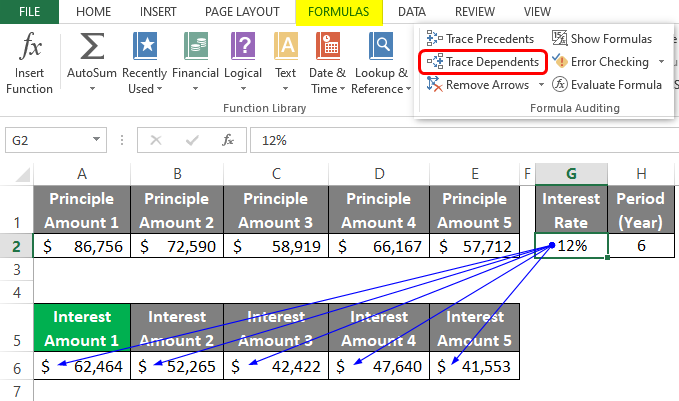Image resolution: width=679 pixels, height=401 pixels.
Task: Expand the Name Box dropdown arrow
Action: tap(96, 139)
